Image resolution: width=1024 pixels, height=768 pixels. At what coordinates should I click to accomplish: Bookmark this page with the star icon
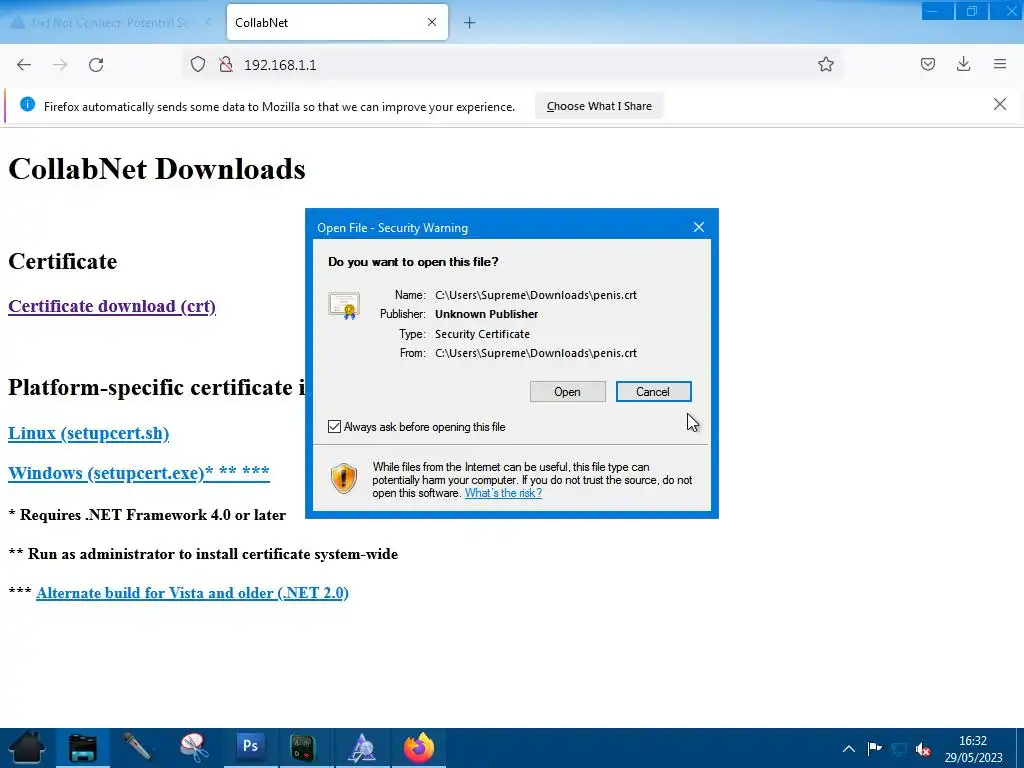(x=825, y=64)
